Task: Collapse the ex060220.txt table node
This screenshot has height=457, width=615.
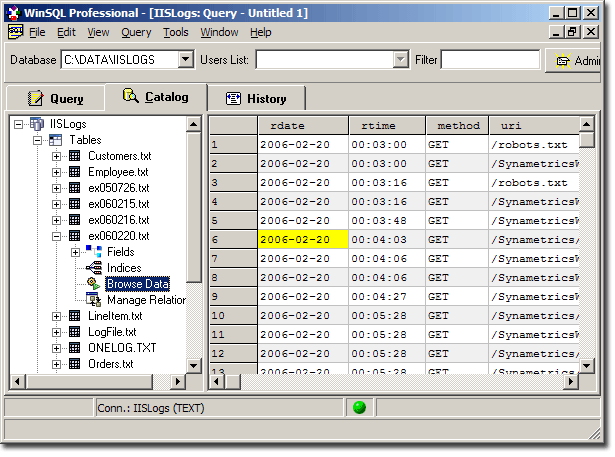Action: click(x=56, y=236)
